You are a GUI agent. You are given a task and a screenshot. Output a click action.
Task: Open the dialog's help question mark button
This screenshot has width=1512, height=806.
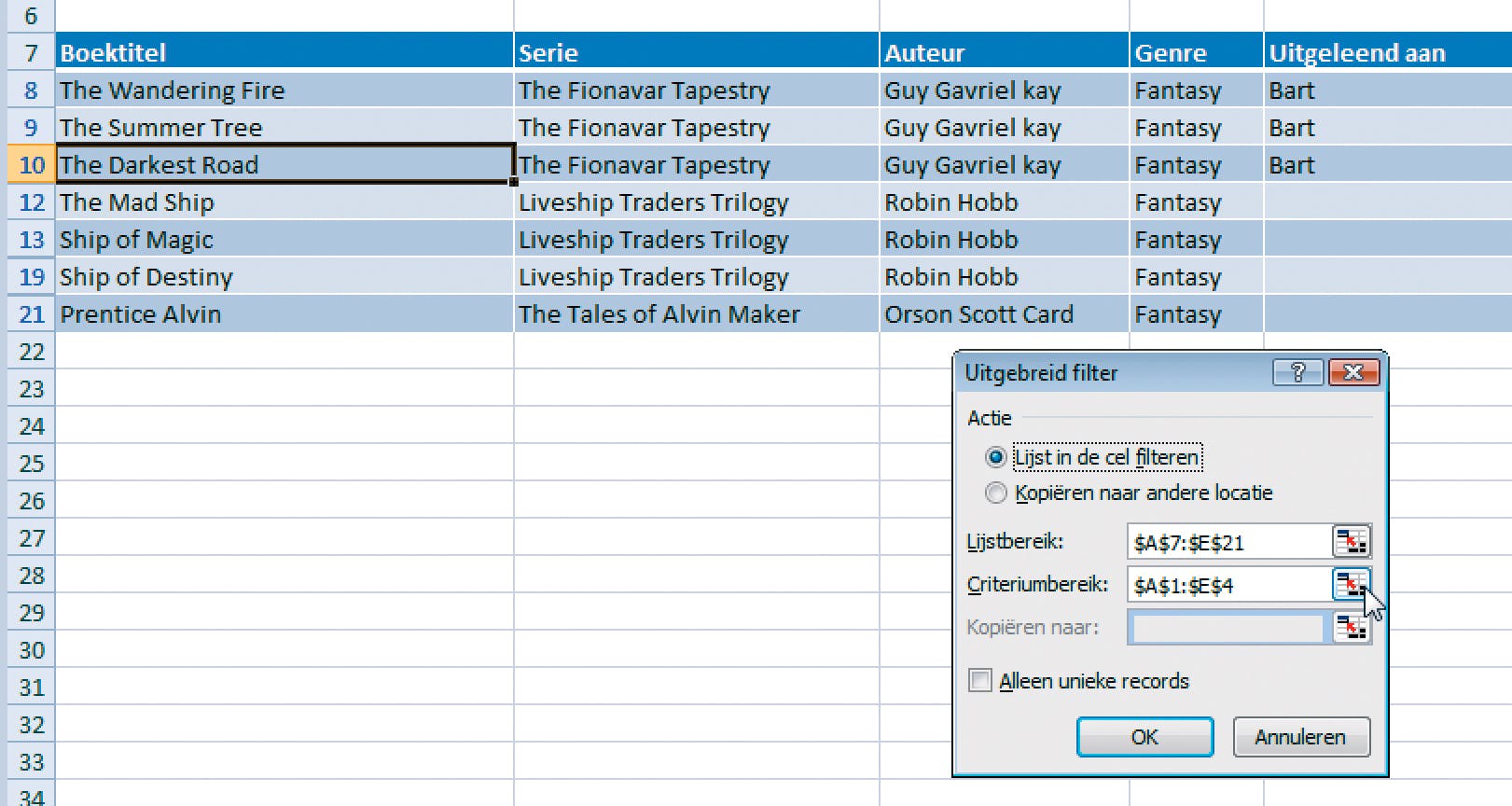coord(1297,373)
